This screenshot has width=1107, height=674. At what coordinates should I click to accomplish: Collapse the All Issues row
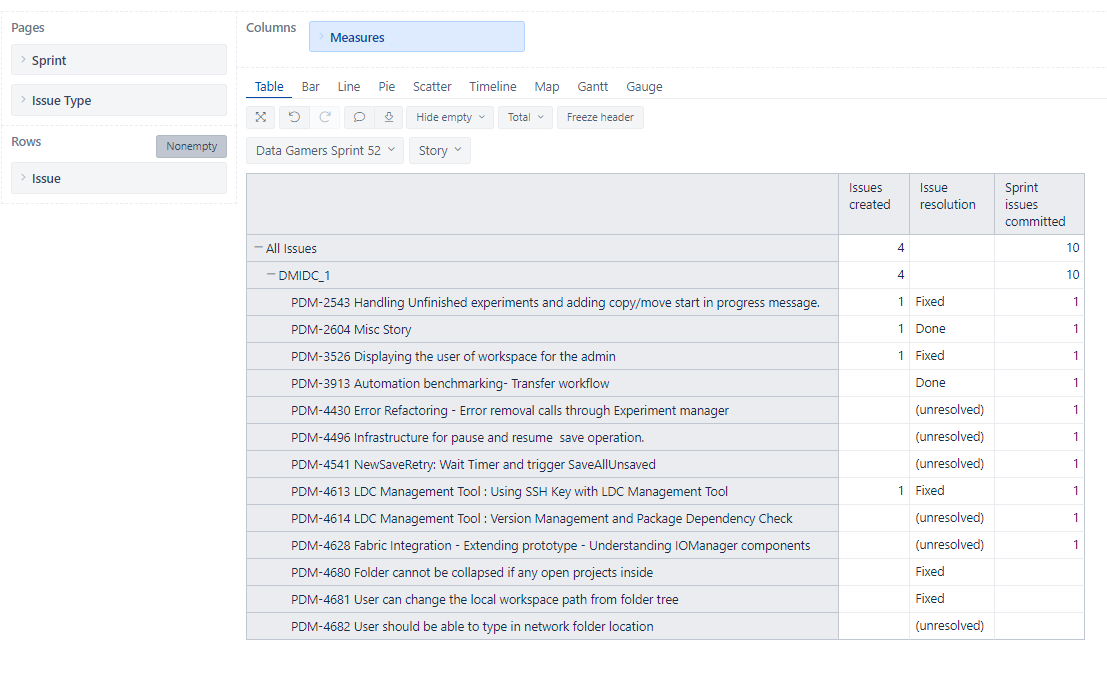(x=258, y=248)
